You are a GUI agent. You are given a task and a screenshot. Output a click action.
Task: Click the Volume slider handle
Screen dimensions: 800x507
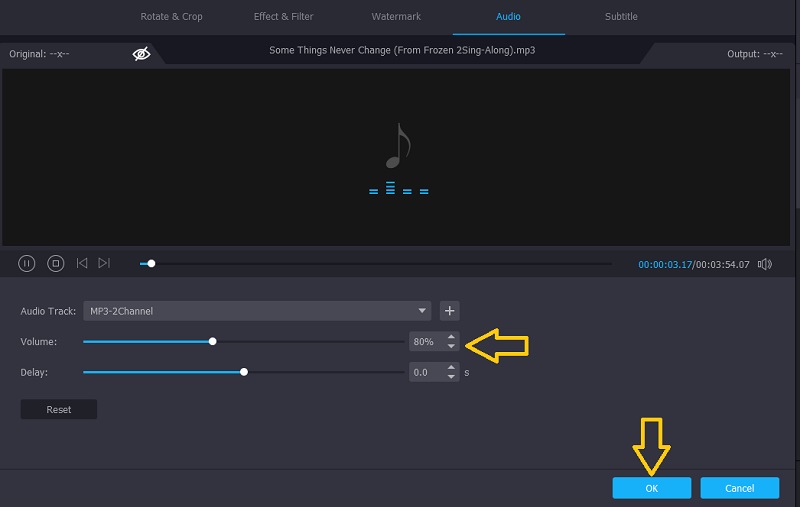pyautogui.click(x=213, y=341)
